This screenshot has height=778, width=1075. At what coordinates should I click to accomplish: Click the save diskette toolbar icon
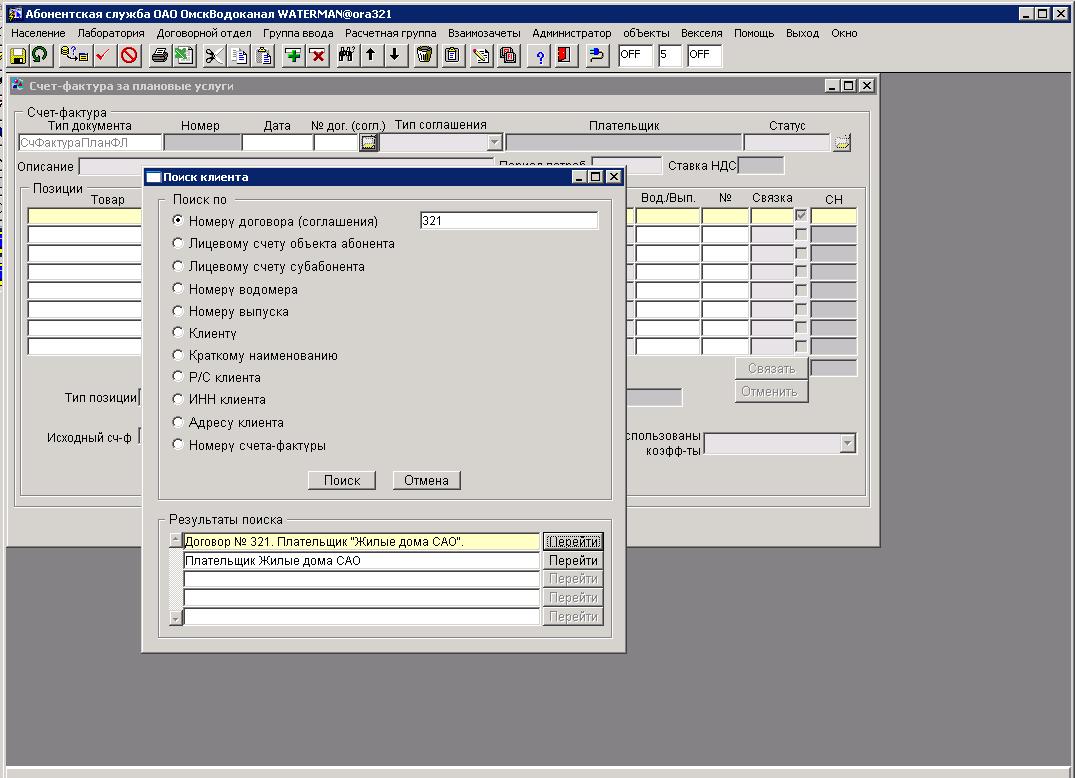[18, 56]
